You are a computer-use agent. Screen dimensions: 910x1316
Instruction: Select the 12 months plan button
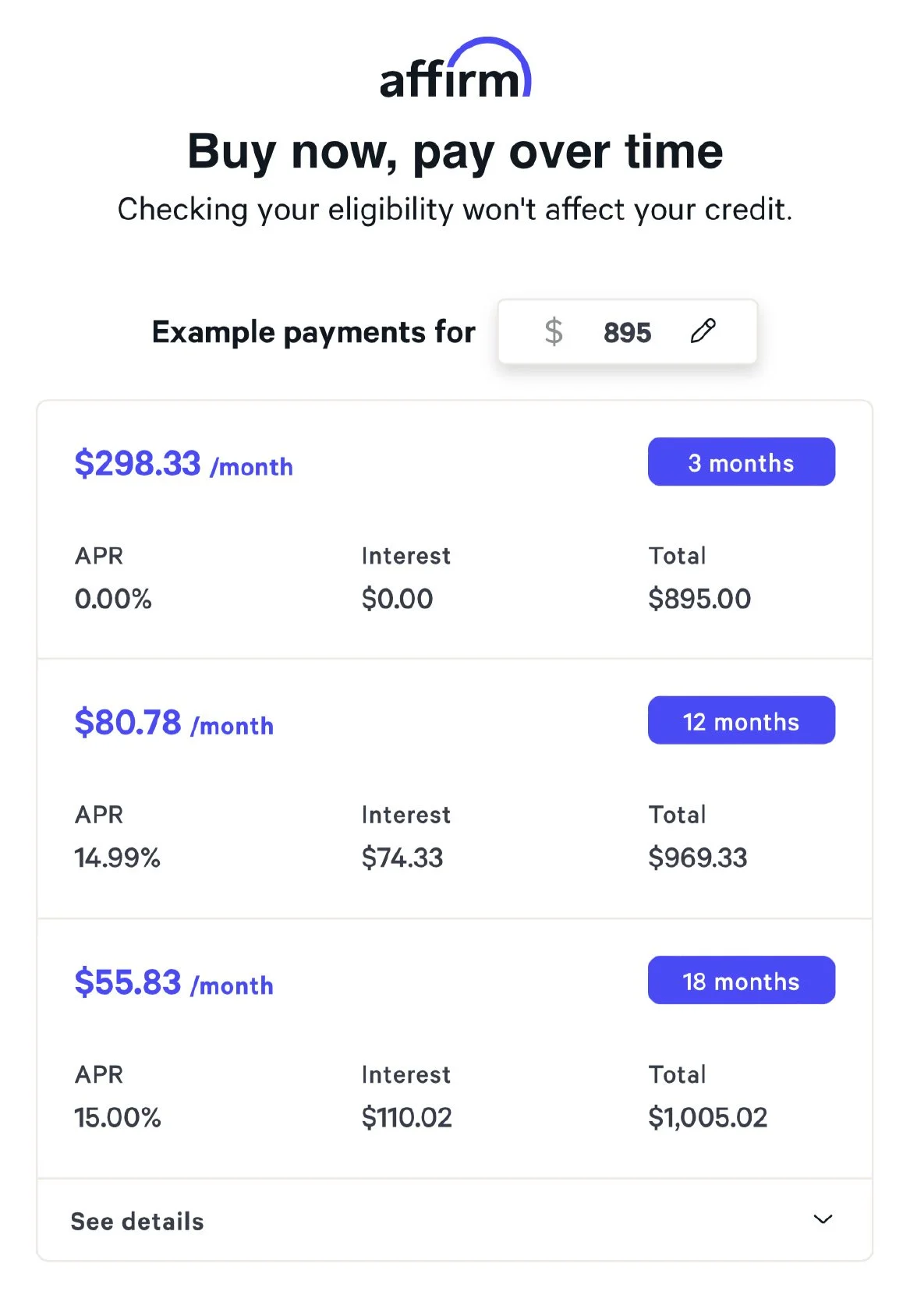click(x=741, y=721)
